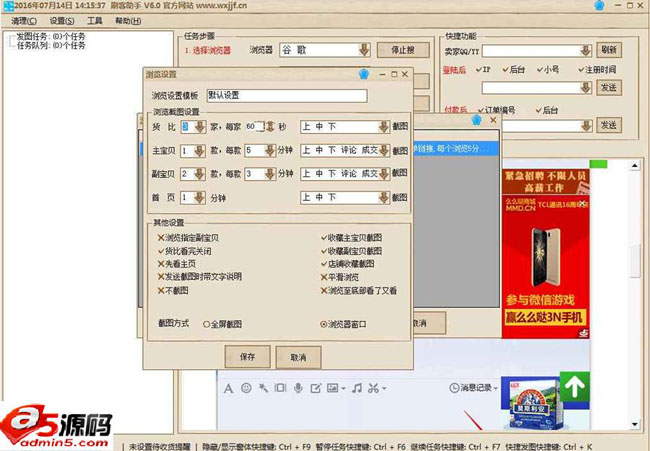This screenshot has height=451, width=650.
Task: Click the 保存 button
Action: 247,357
